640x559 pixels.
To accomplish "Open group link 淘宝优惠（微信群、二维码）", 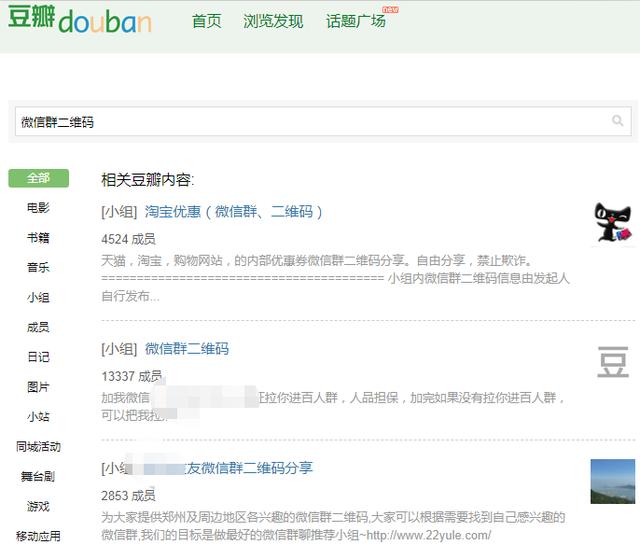I will tap(234, 211).
